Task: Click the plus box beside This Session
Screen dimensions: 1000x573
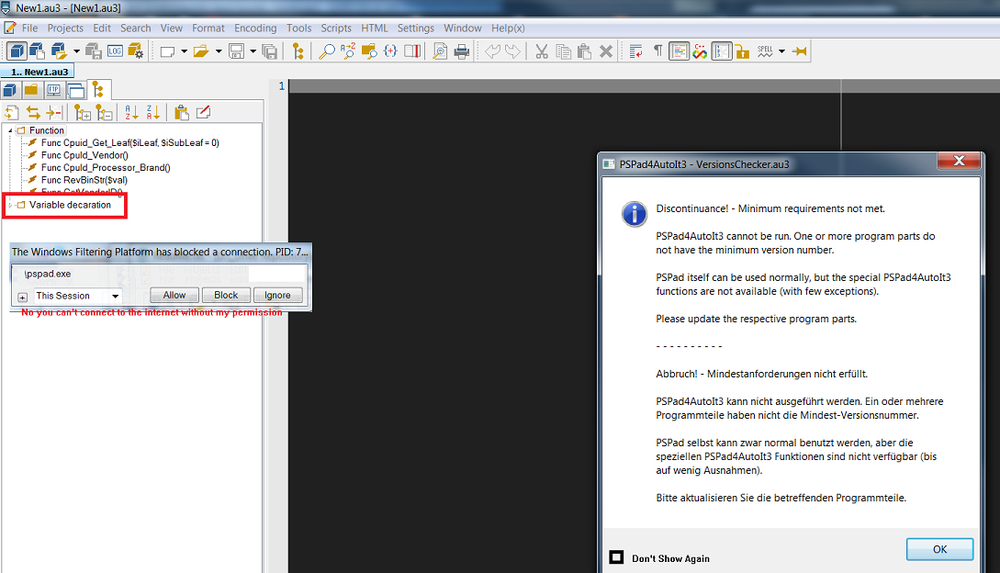Action: pos(22,297)
